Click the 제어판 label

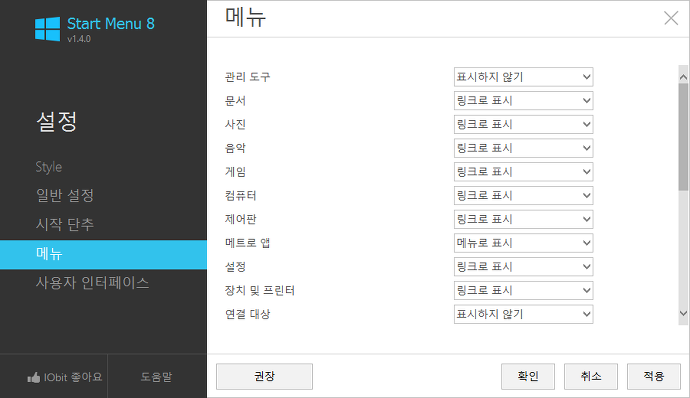click(x=240, y=219)
